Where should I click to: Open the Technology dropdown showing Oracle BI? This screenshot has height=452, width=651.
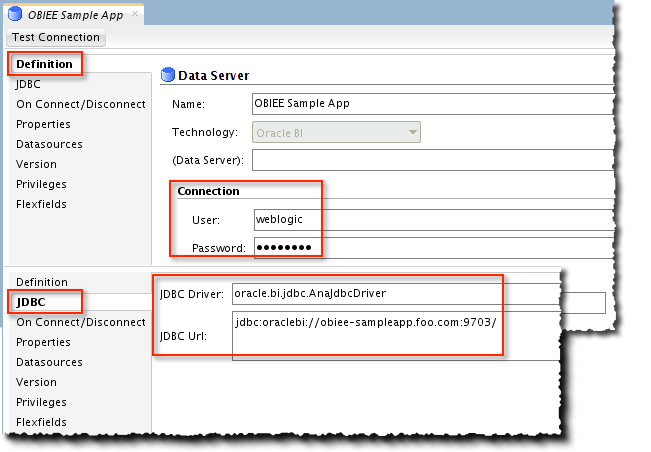click(x=336, y=132)
